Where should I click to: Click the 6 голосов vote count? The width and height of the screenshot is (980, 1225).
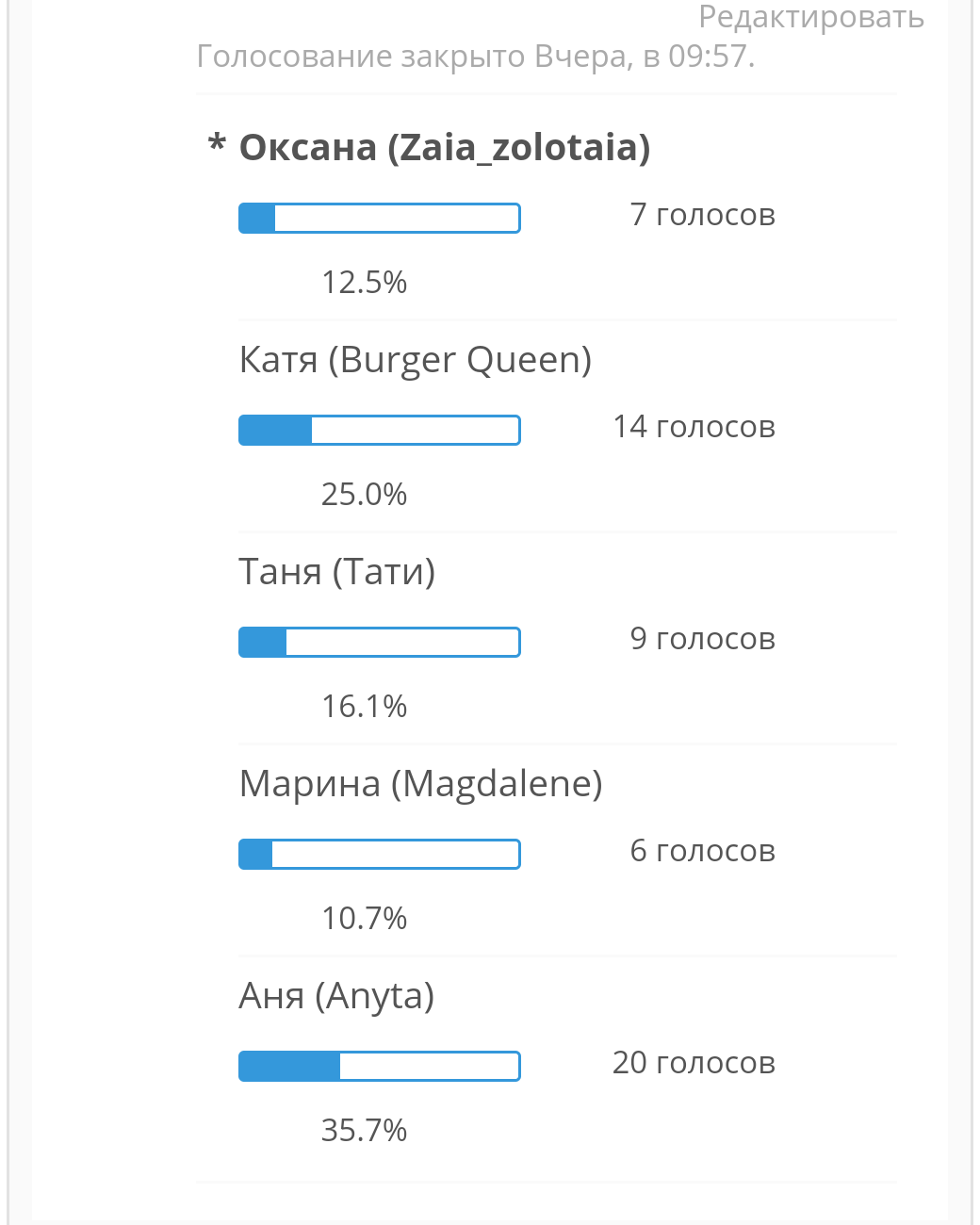coord(703,851)
